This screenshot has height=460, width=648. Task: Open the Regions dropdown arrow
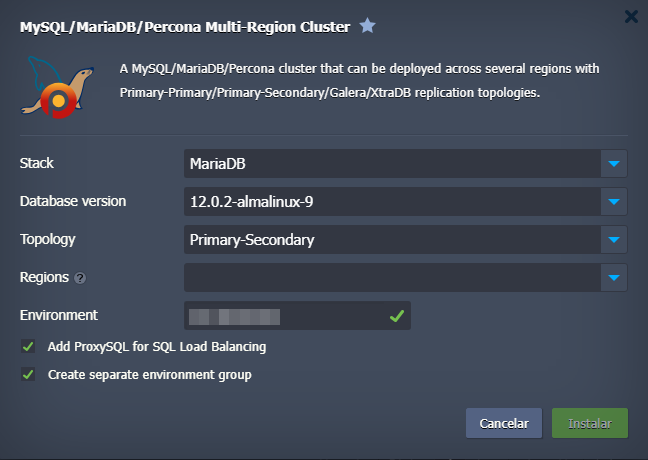click(x=615, y=278)
